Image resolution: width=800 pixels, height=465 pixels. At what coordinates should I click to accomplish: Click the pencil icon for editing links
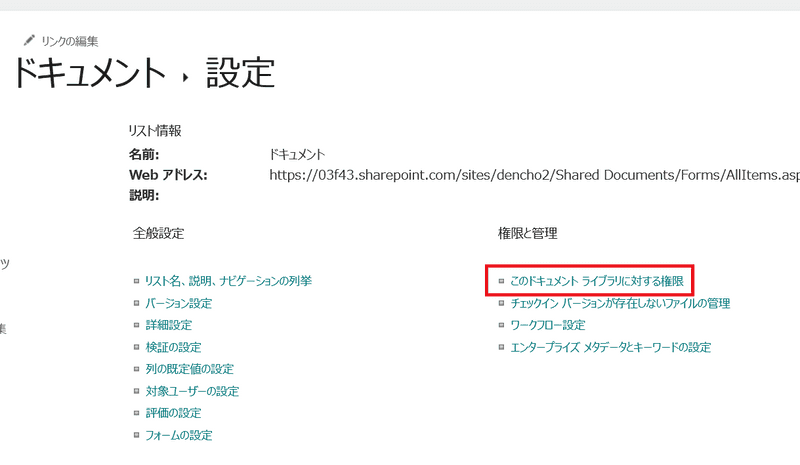pyautogui.click(x=28, y=41)
